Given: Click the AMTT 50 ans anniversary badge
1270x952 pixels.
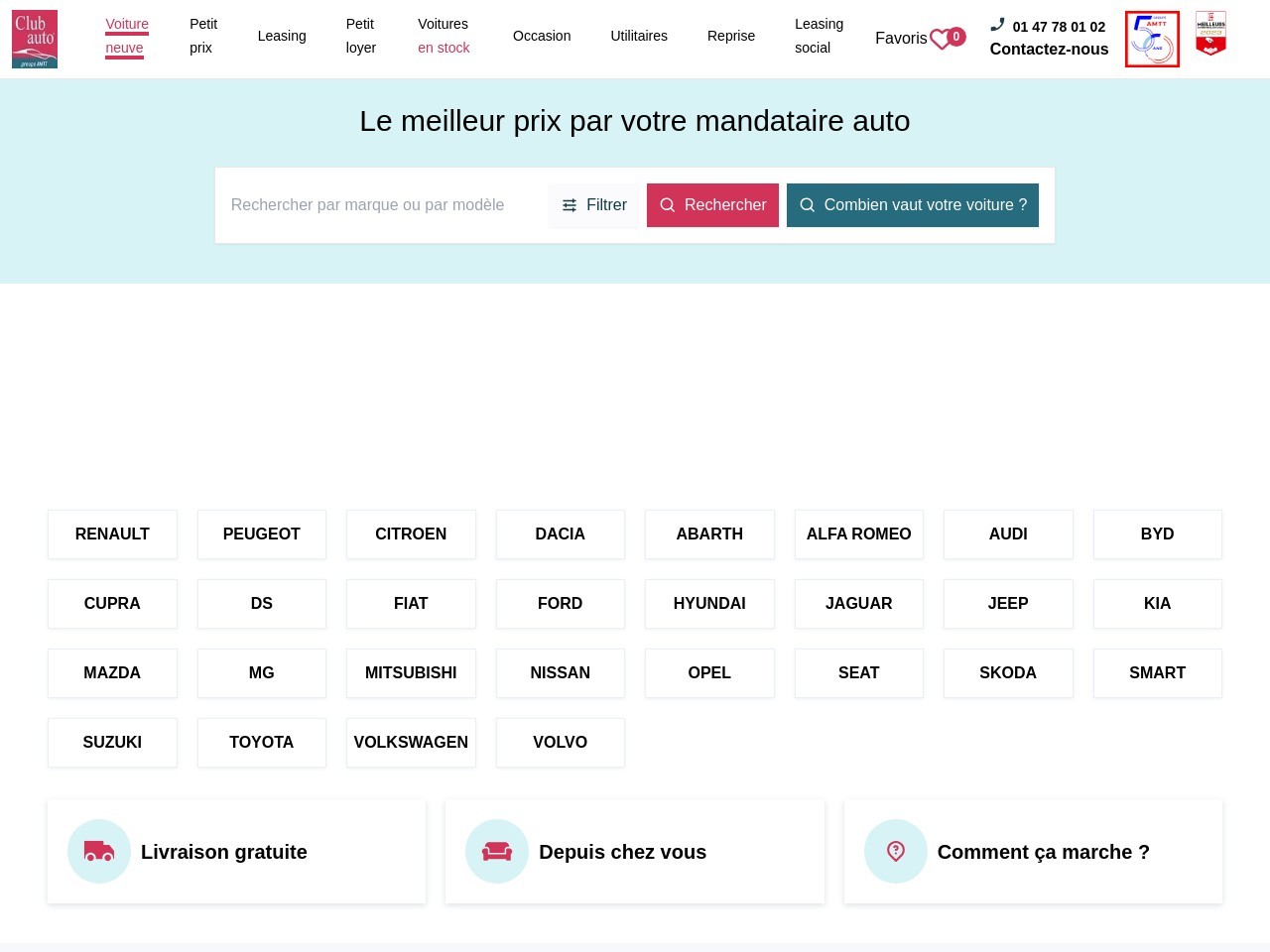Looking at the screenshot, I should click(1152, 39).
